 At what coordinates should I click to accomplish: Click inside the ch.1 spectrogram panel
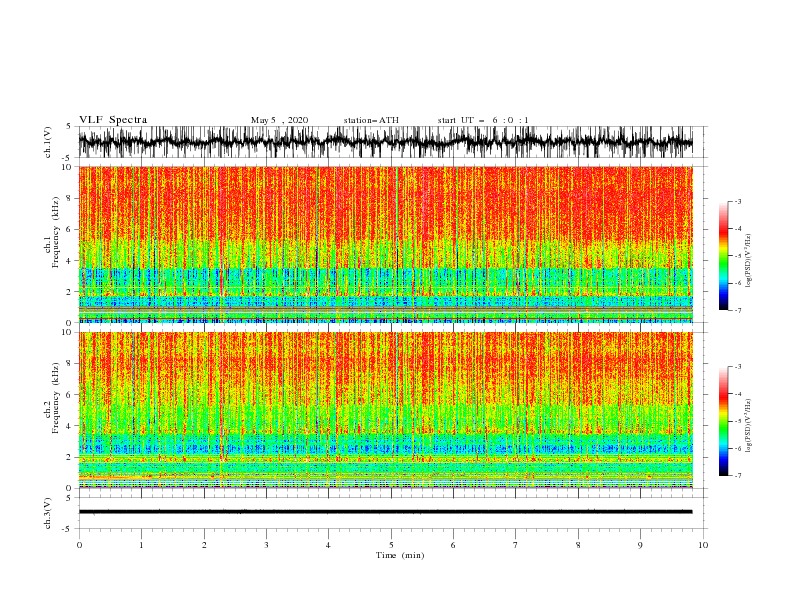(385, 244)
